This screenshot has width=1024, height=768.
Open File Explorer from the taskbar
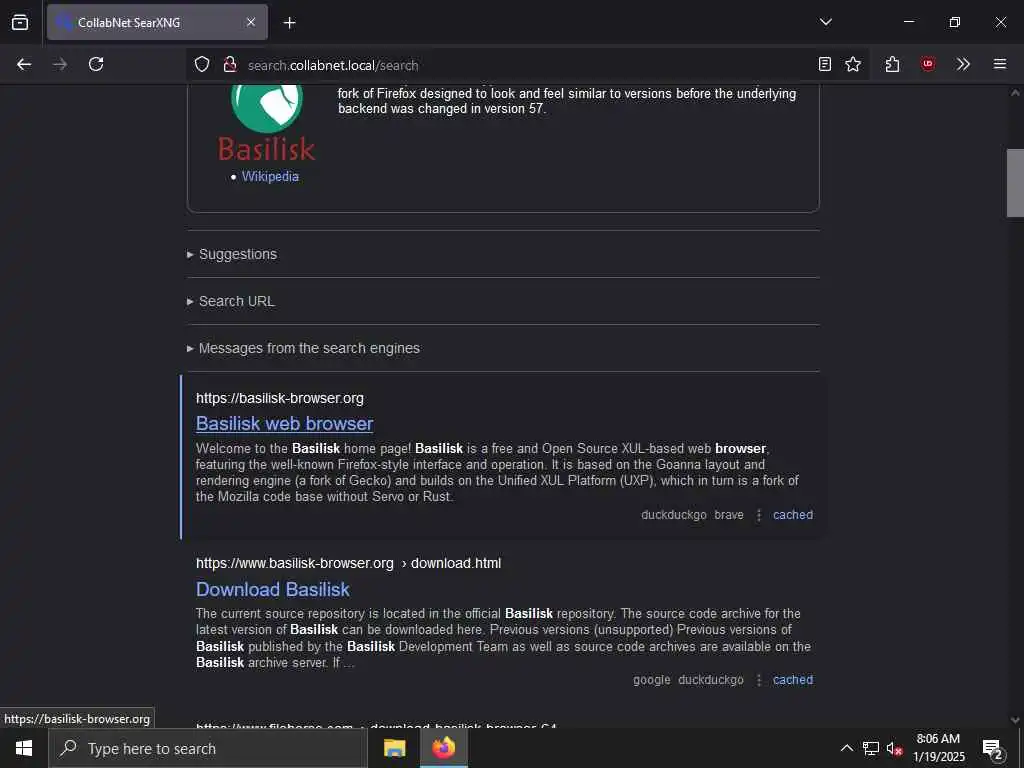click(x=394, y=748)
